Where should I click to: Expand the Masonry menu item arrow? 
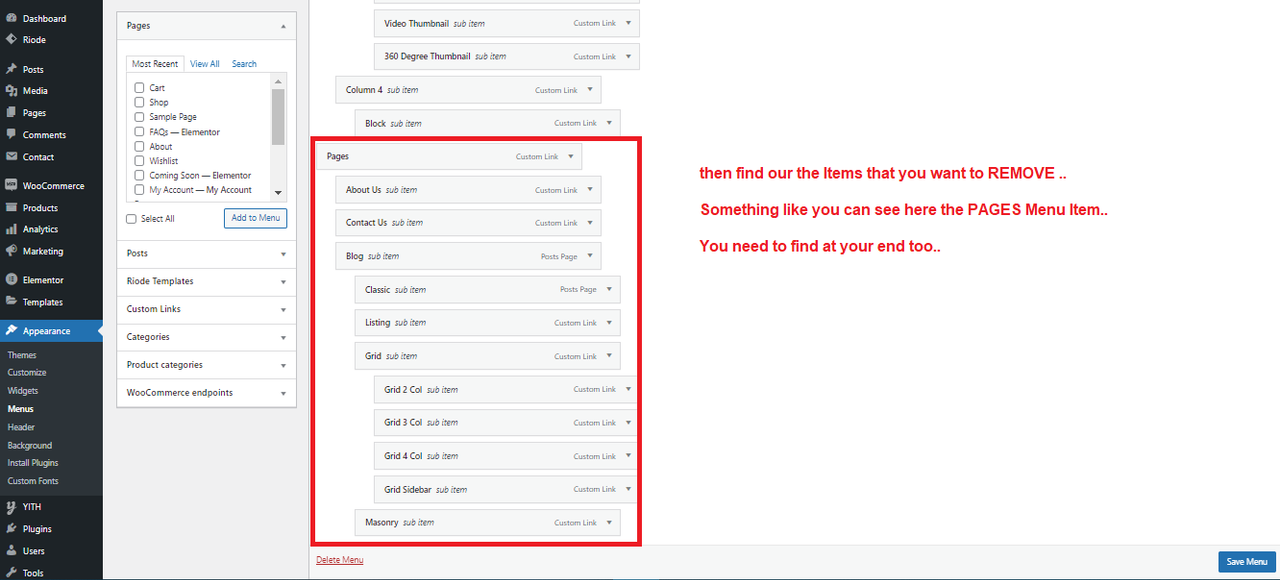point(609,522)
